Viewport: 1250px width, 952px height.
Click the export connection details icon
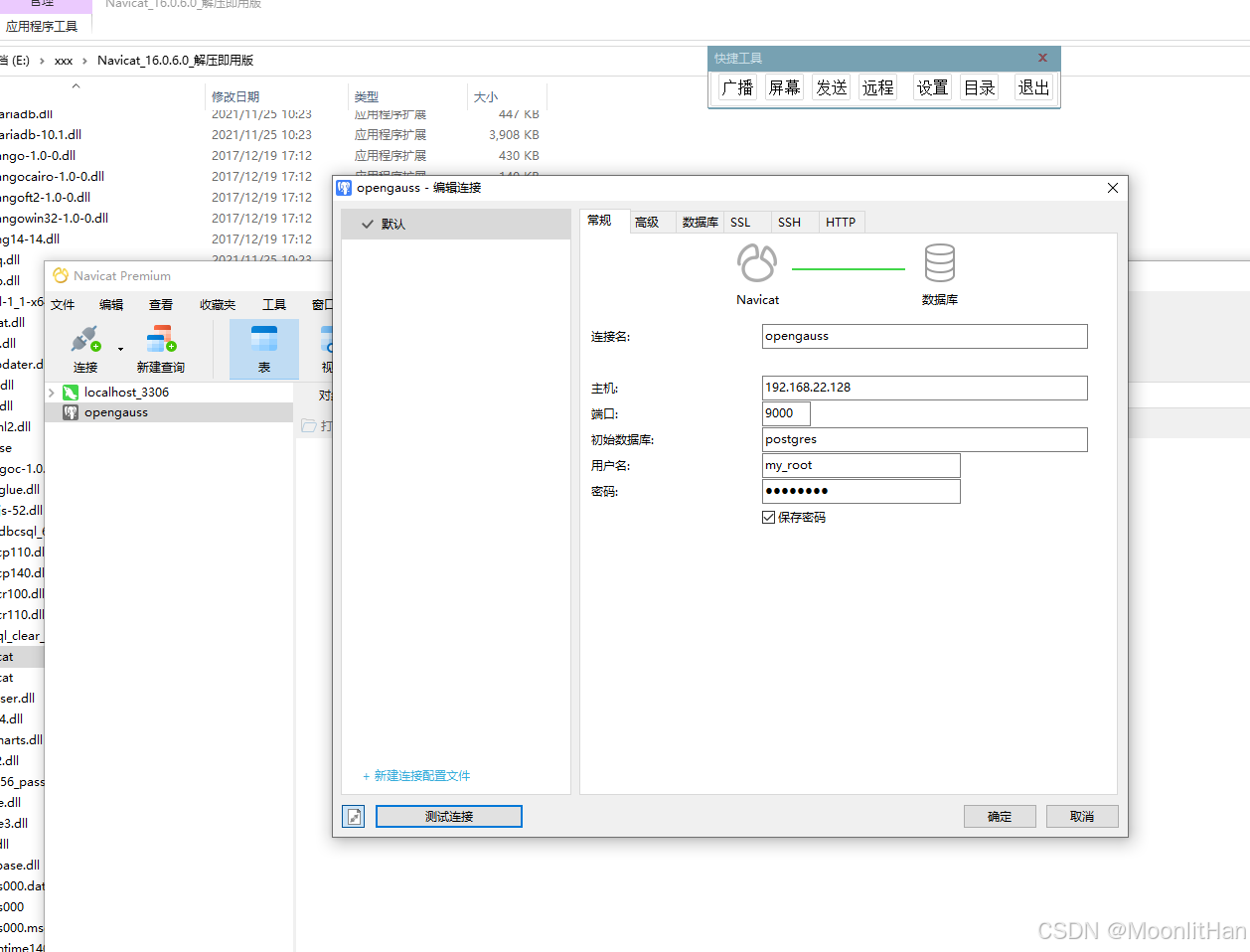[354, 816]
